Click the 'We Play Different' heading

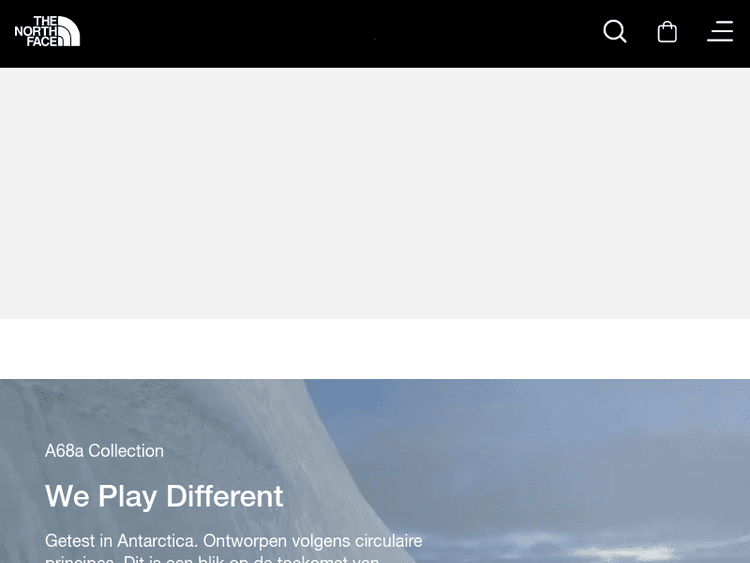pyautogui.click(x=164, y=496)
